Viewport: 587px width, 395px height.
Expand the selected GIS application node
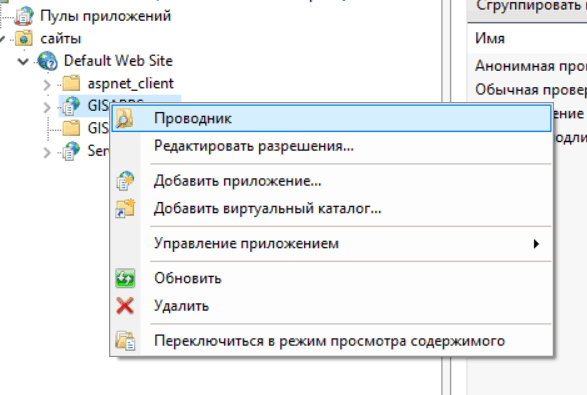pos(47,107)
